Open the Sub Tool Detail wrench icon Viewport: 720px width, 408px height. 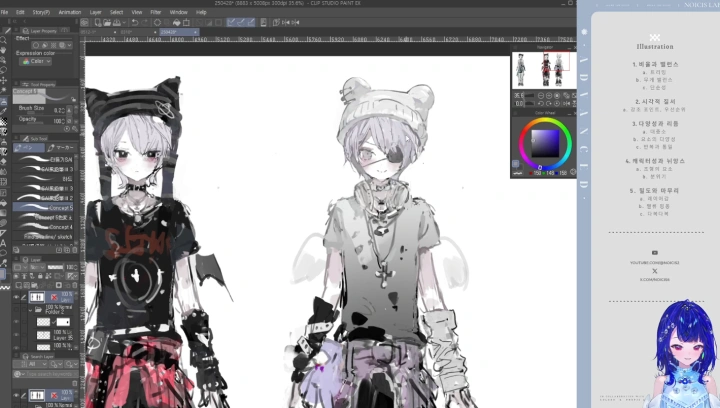(75, 129)
